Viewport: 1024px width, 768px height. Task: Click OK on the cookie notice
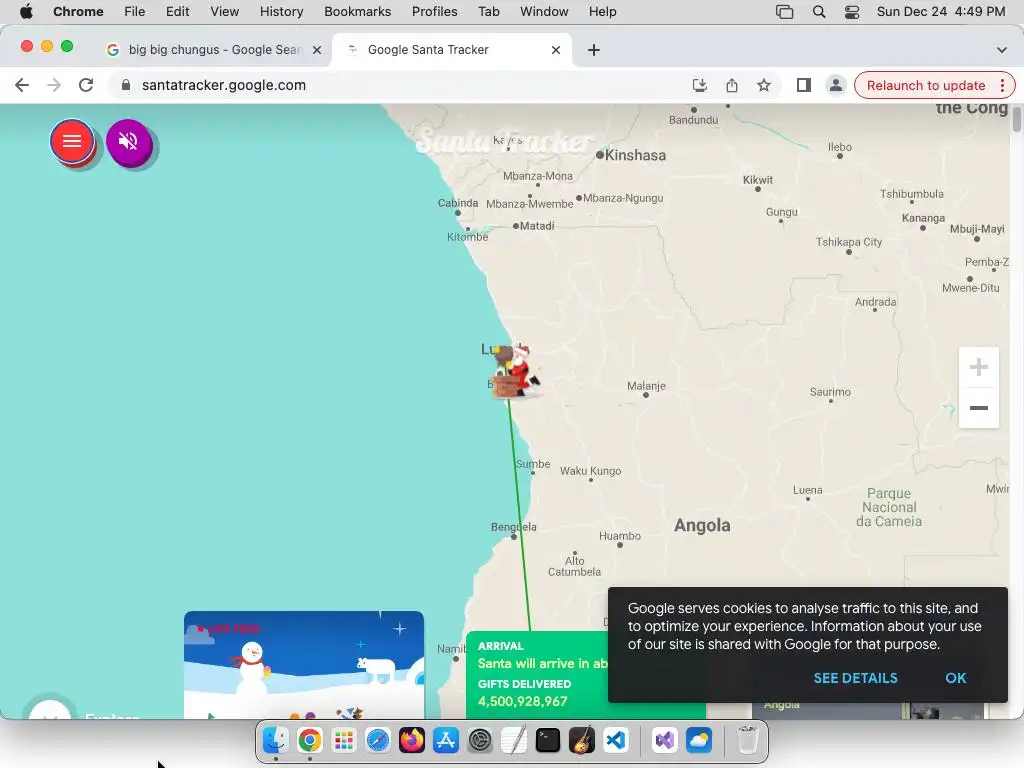pos(955,678)
